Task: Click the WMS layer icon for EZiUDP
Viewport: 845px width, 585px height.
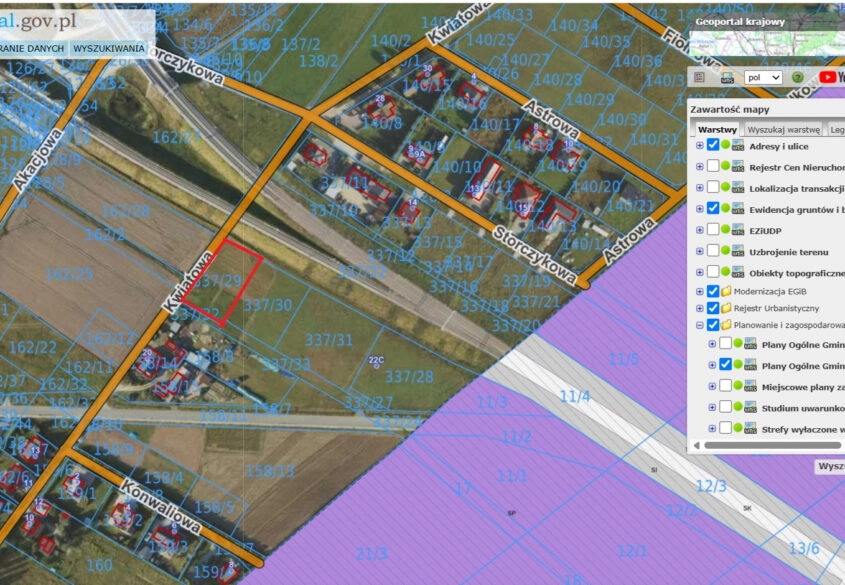Action: tap(738, 230)
